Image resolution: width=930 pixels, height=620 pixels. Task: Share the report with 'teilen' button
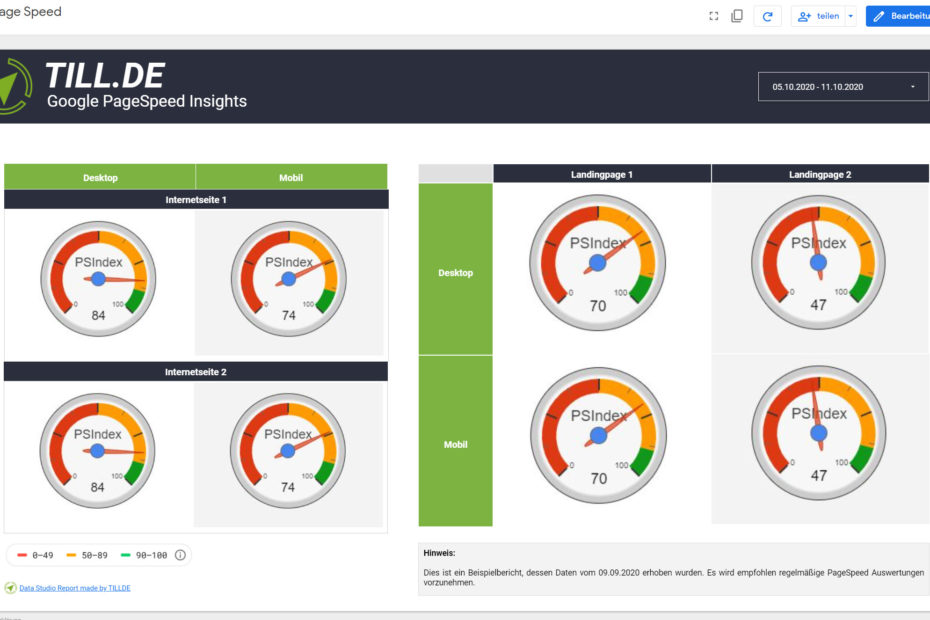[818, 16]
